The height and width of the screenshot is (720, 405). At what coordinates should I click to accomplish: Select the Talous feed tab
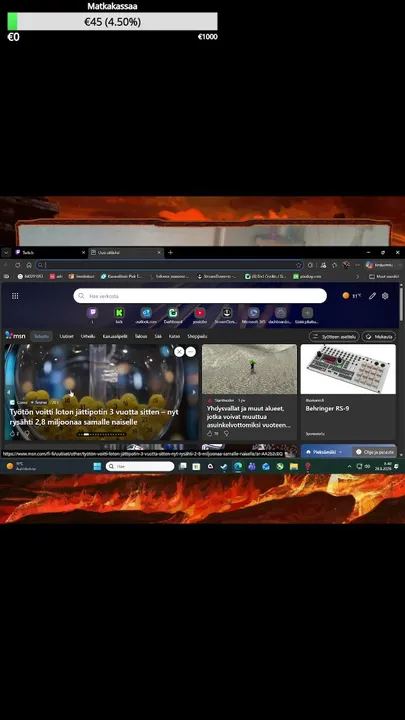pyautogui.click(x=141, y=337)
